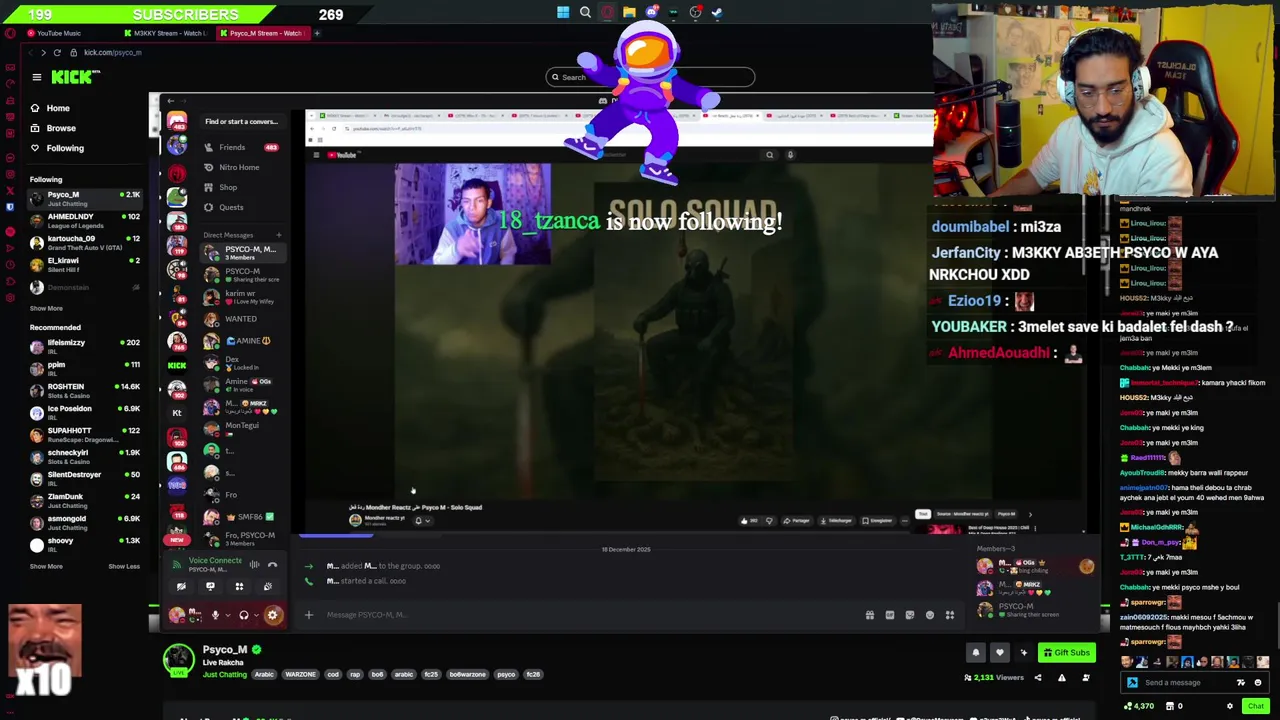The height and width of the screenshot is (720, 1280).
Task: Open Discord User Settings gear
Action: click(272, 615)
